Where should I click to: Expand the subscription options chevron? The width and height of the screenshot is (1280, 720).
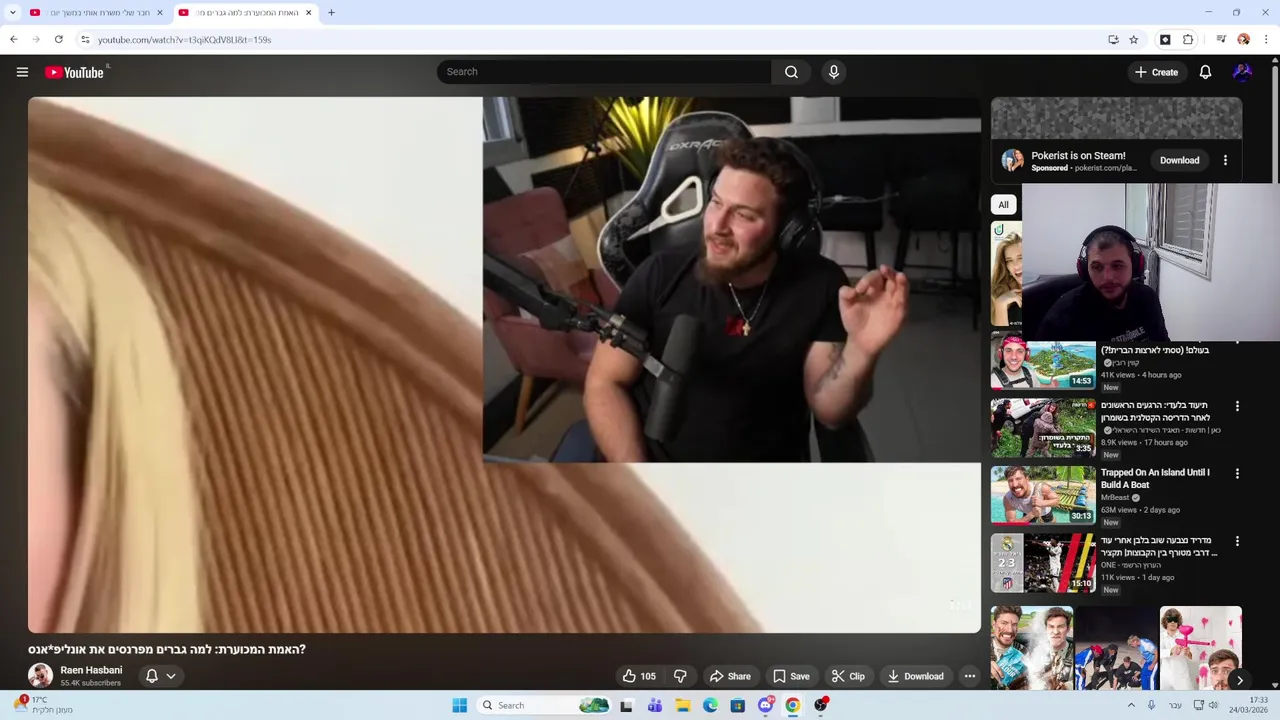click(171, 676)
